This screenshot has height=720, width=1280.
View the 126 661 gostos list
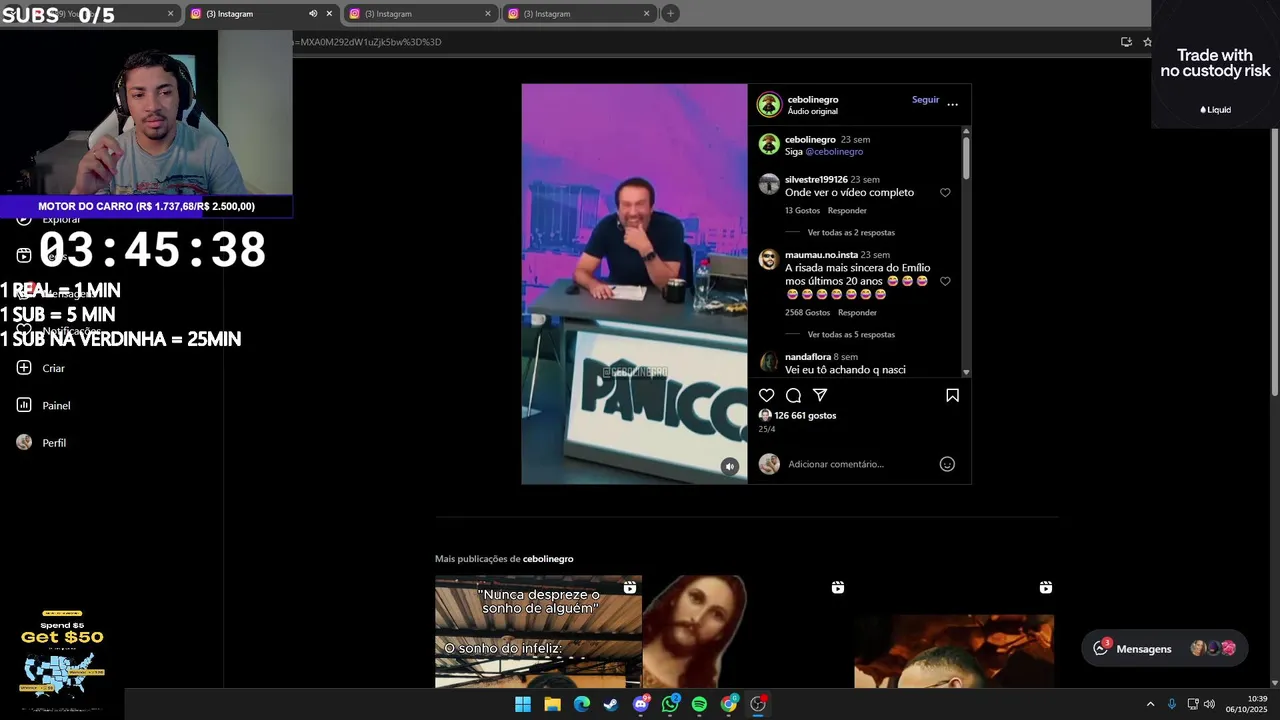805,415
